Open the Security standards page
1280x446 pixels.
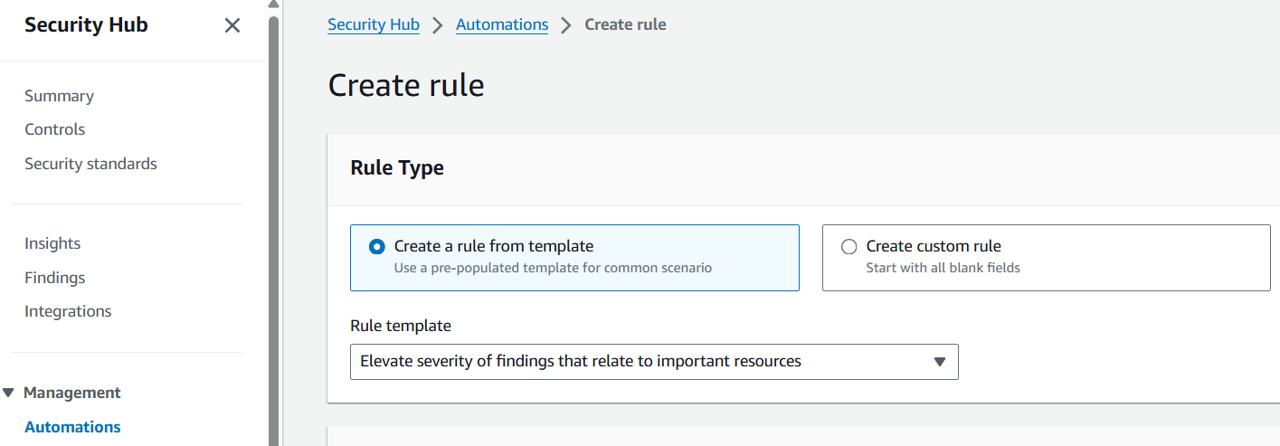tap(91, 164)
